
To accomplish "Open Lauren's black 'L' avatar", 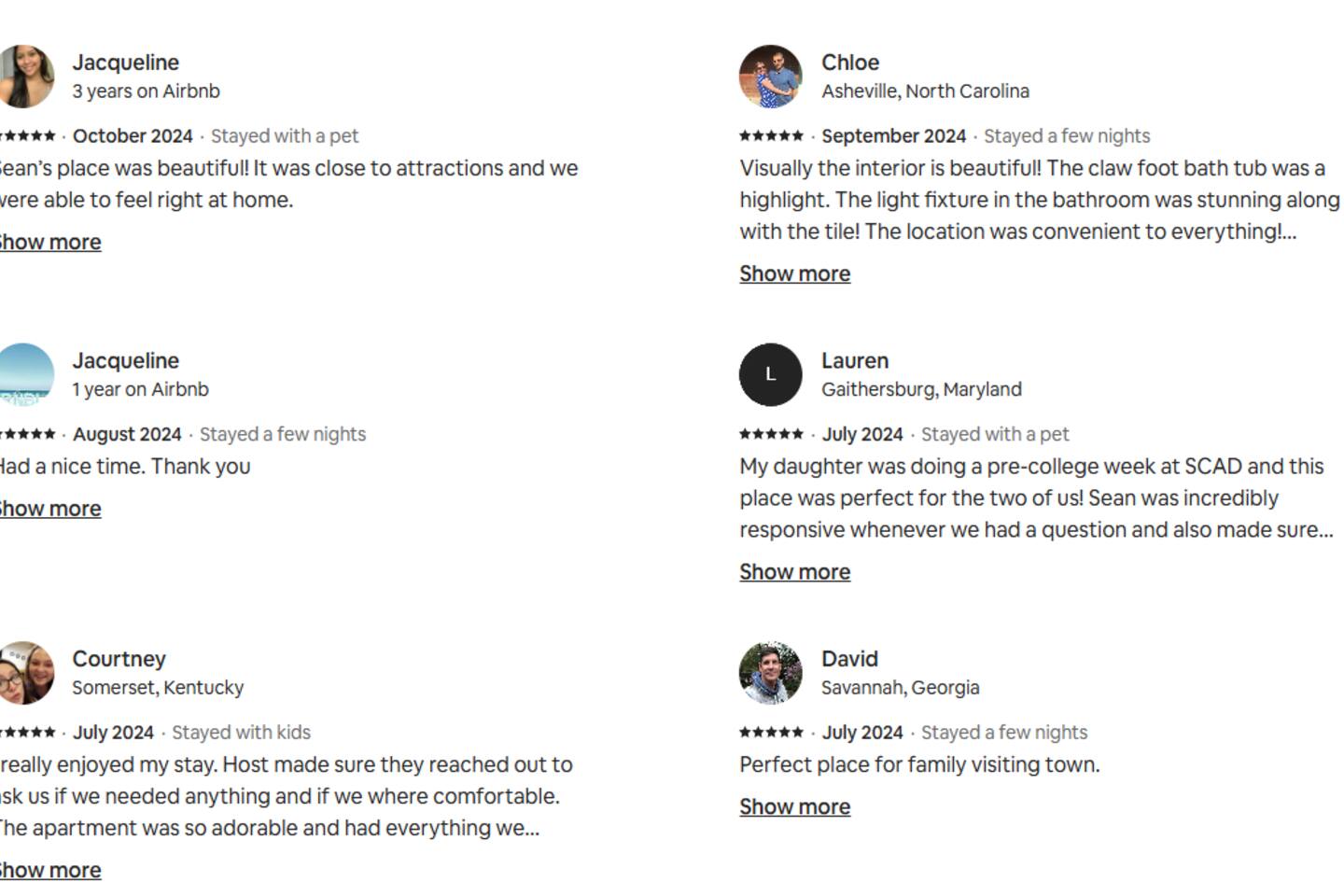I will click(770, 374).
